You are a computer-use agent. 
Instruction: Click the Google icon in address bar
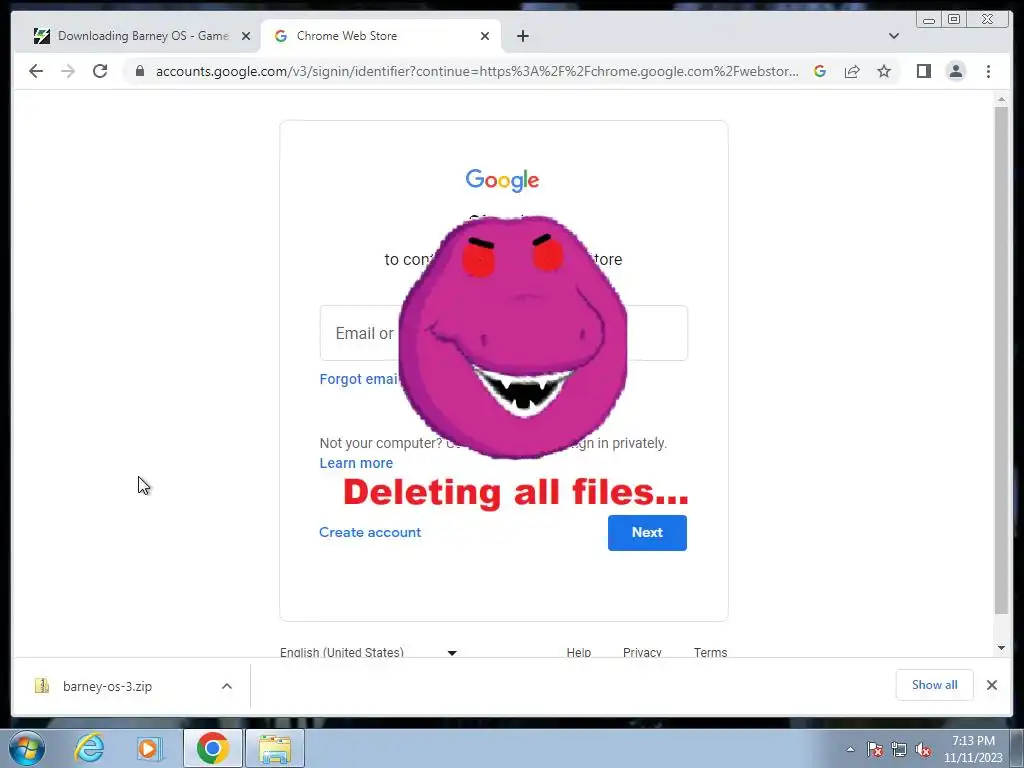pos(820,71)
